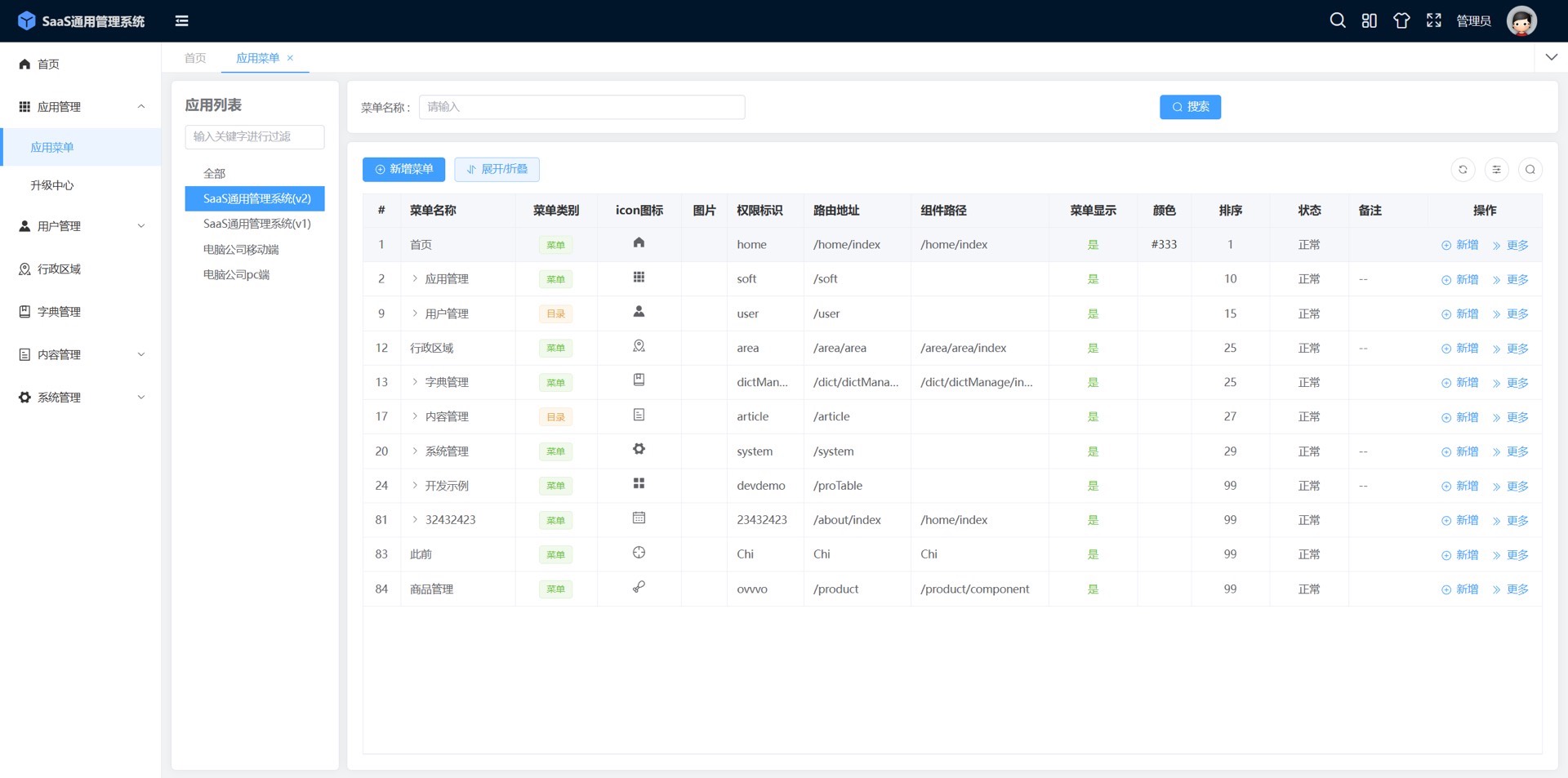Click the admin avatar picture
This screenshot has width=1568, height=778.
point(1521,20)
